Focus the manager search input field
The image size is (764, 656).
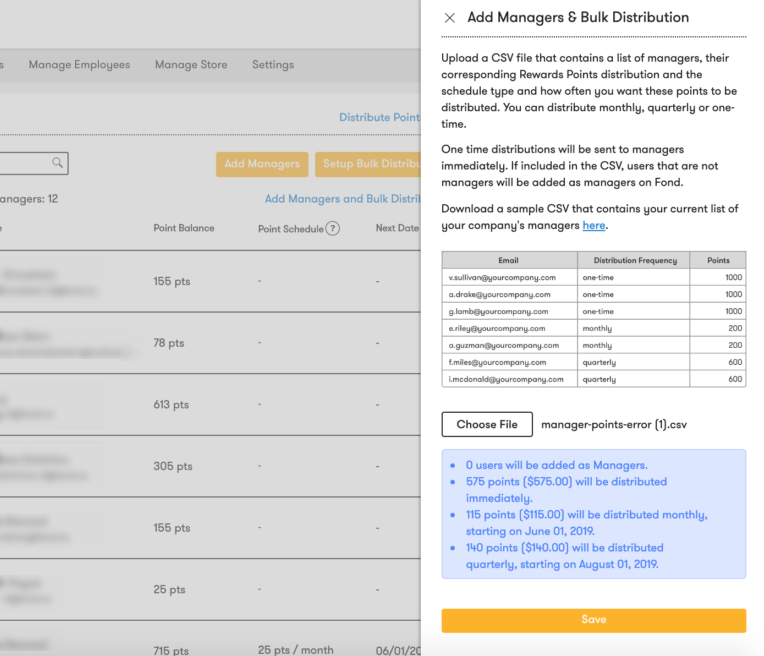32,163
